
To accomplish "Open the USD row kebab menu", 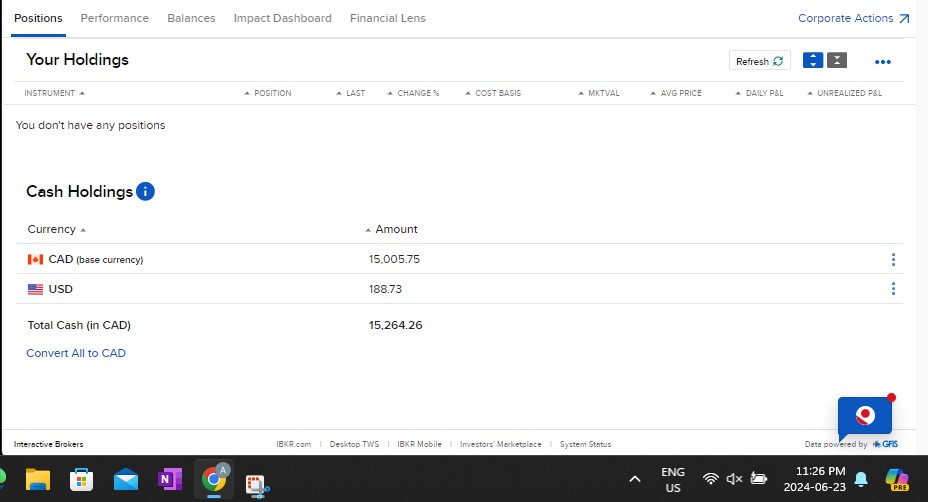I will [893, 289].
